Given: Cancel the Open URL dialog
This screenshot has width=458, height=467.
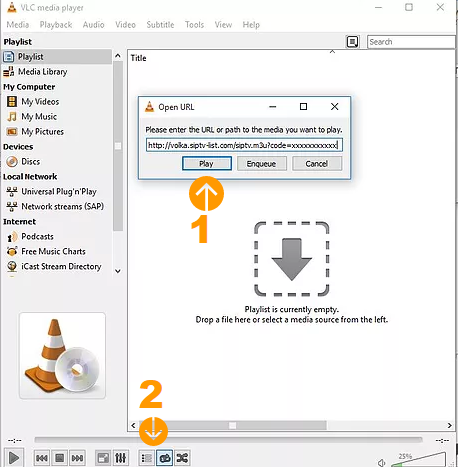Looking at the screenshot, I should (317, 164).
